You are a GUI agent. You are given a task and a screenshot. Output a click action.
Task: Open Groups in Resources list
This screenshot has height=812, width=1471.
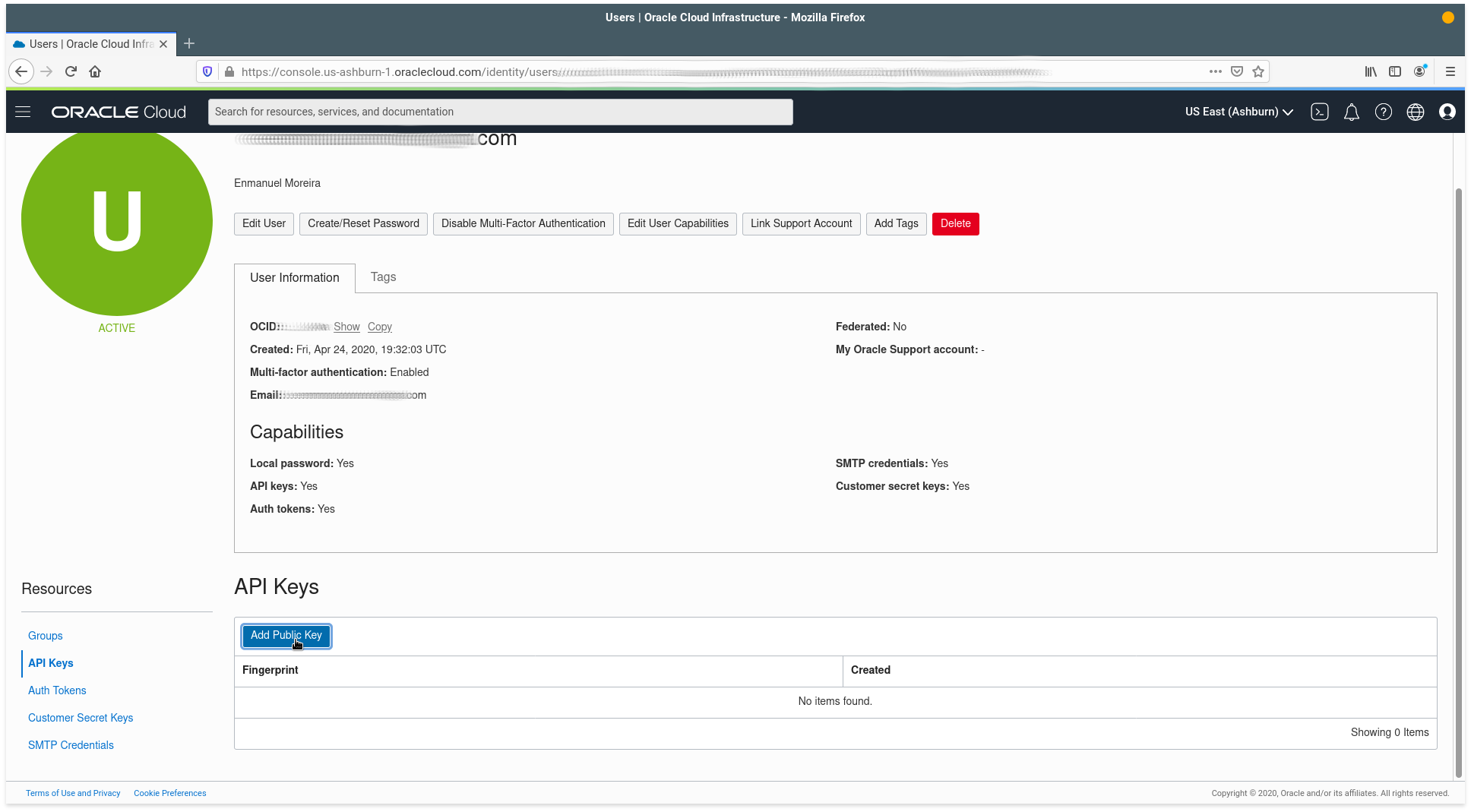pyautogui.click(x=46, y=636)
